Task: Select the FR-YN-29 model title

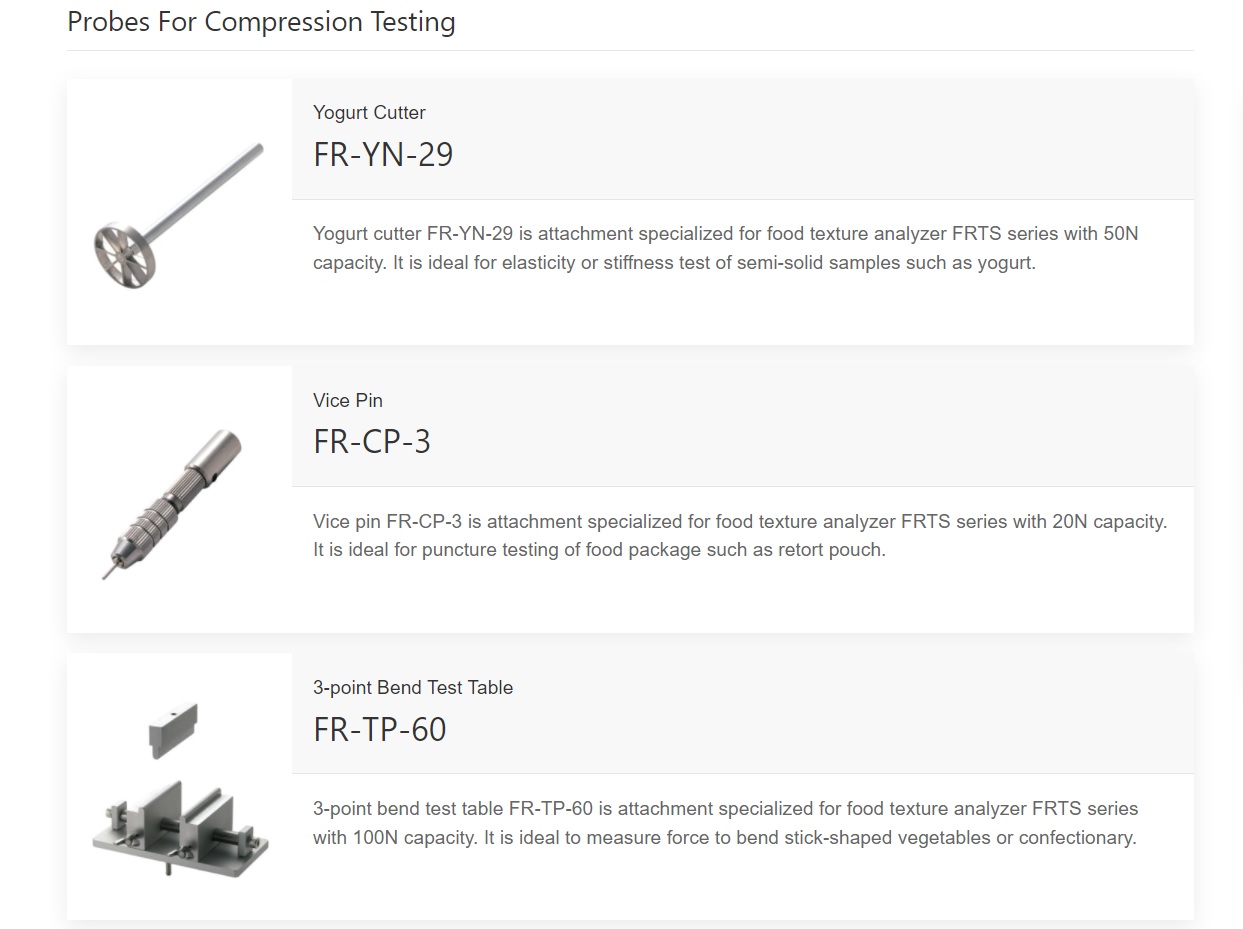Action: pos(383,155)
